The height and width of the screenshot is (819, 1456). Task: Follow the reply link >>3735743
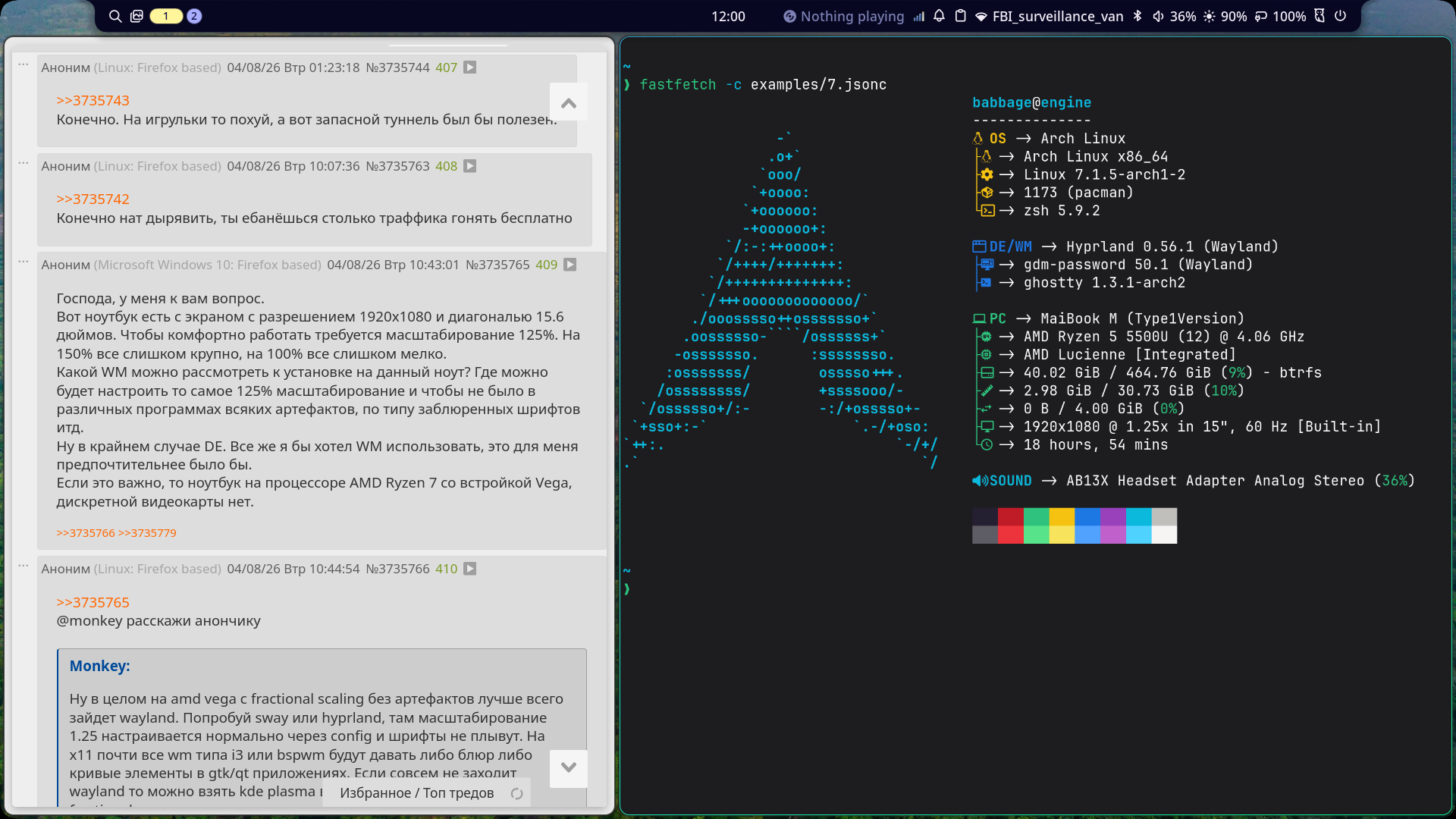click(93, 100)
